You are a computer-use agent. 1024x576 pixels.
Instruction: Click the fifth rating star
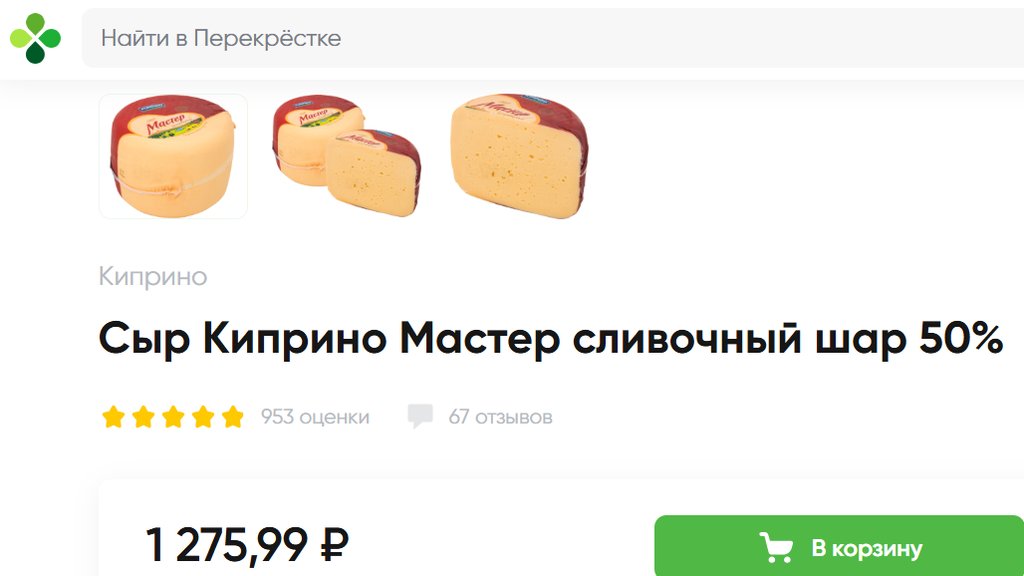[232, 417]
